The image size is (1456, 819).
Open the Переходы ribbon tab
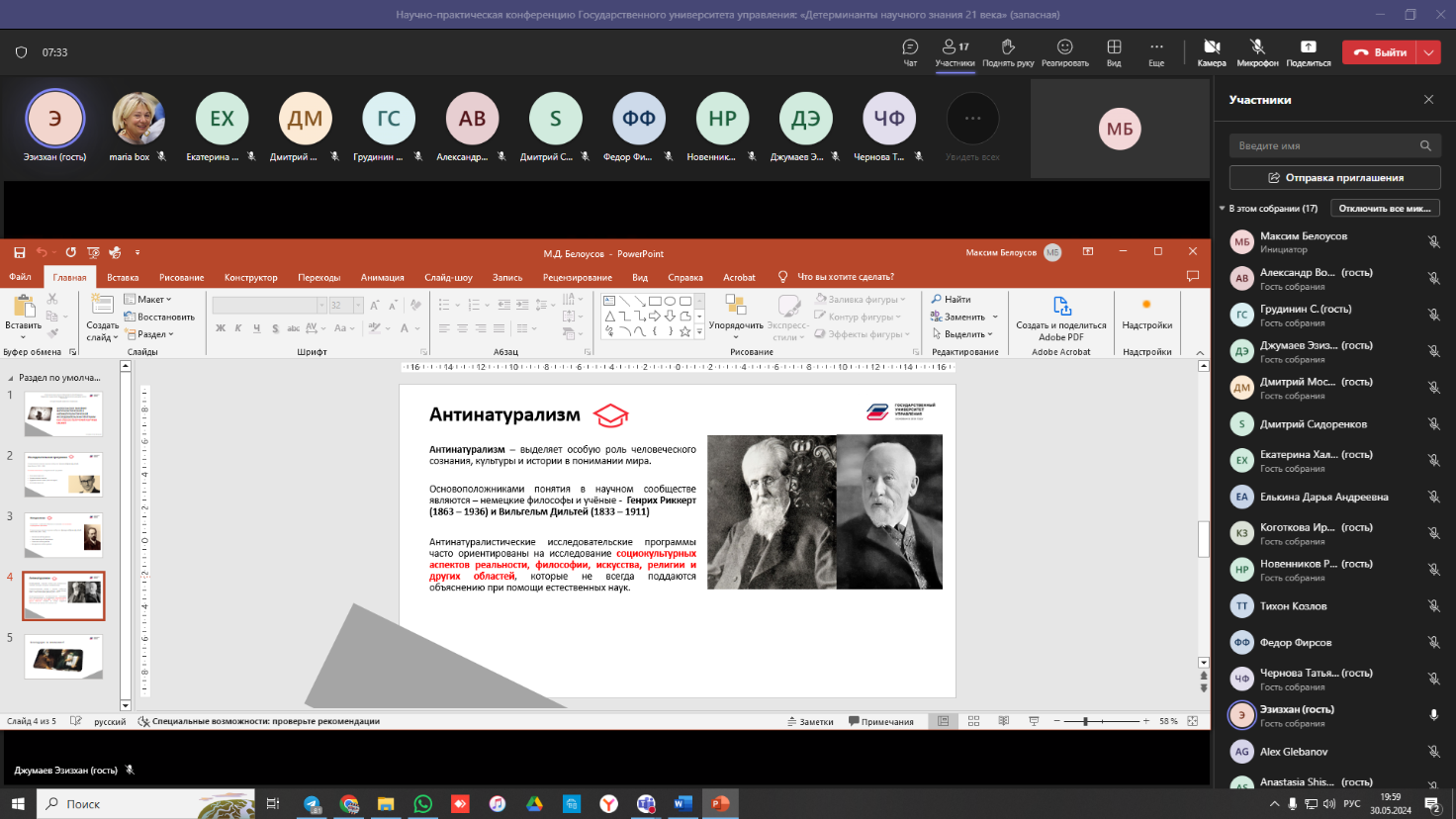click(318, 277)
